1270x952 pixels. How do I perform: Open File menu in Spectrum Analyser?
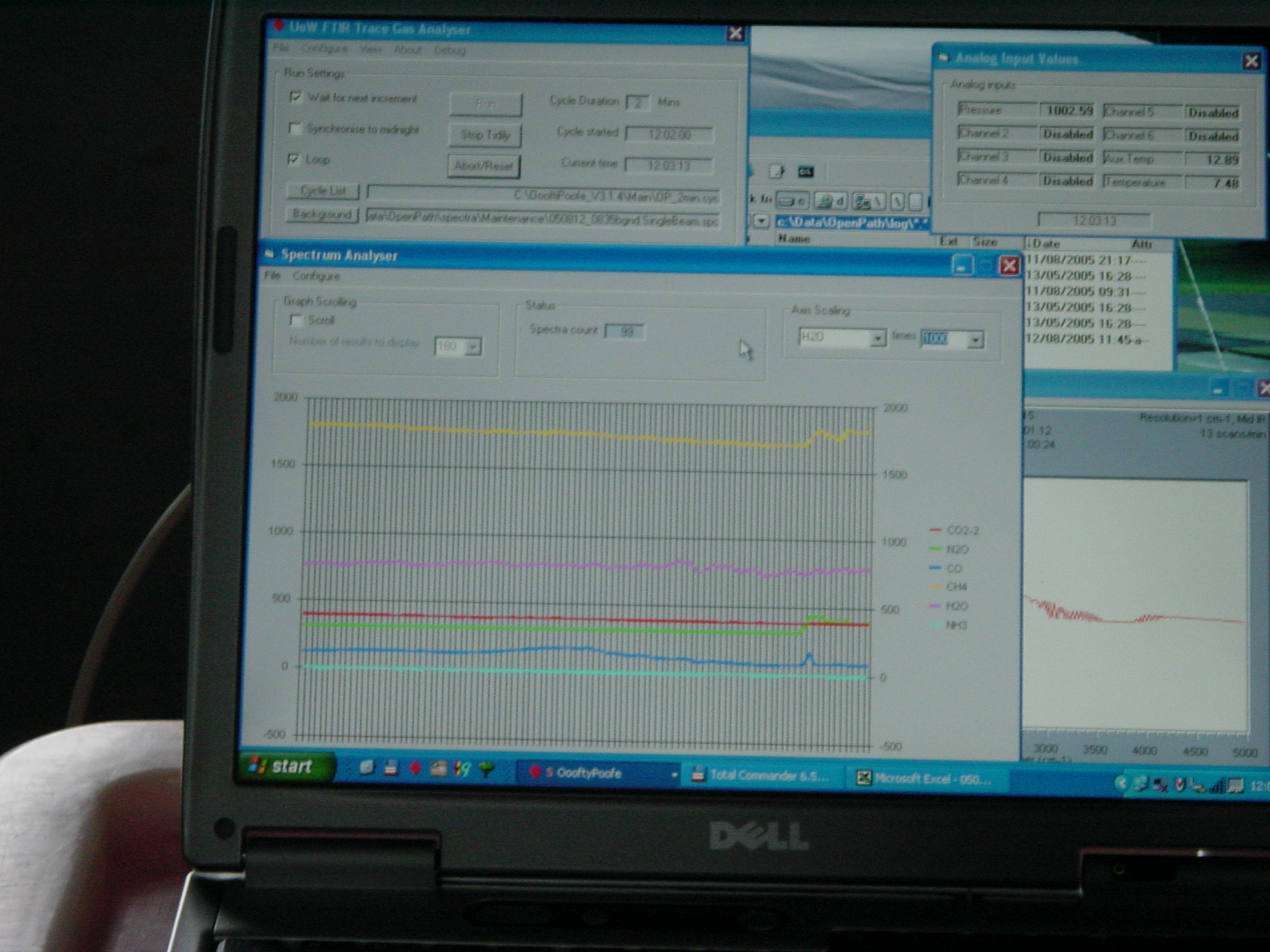click(x=272, y=275)
